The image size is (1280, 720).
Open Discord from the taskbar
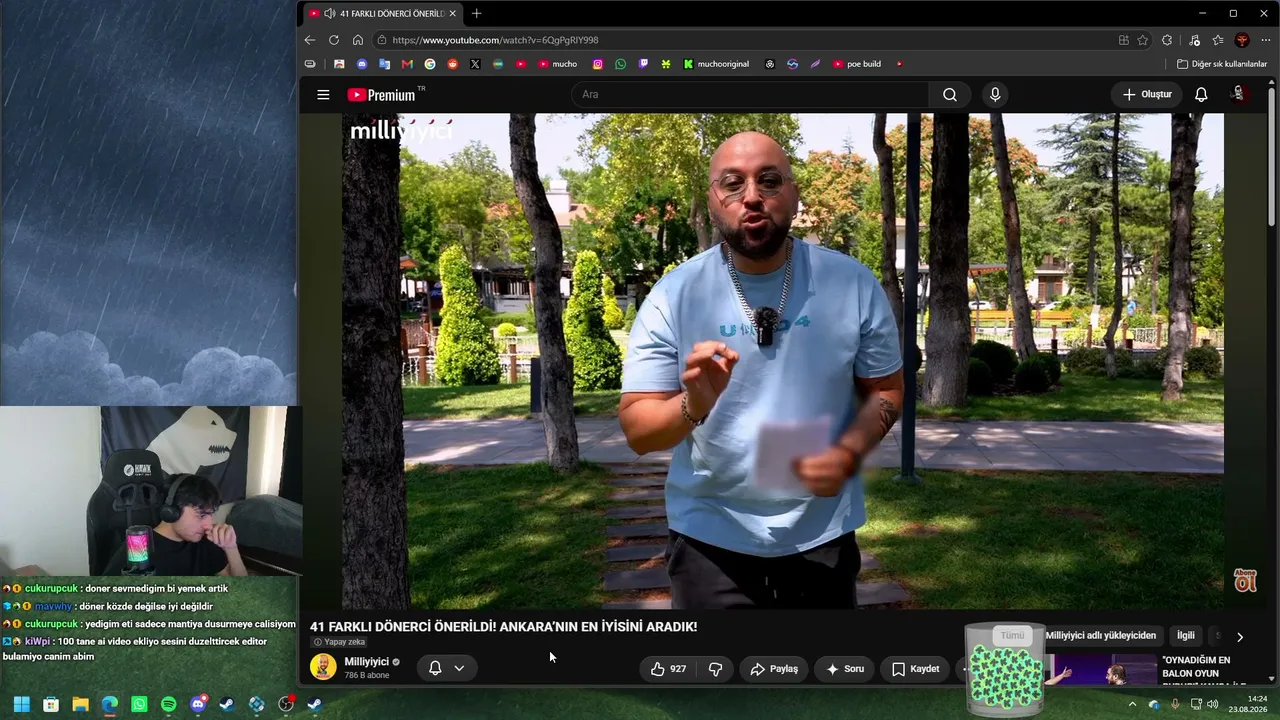click(x=198, y=704)
